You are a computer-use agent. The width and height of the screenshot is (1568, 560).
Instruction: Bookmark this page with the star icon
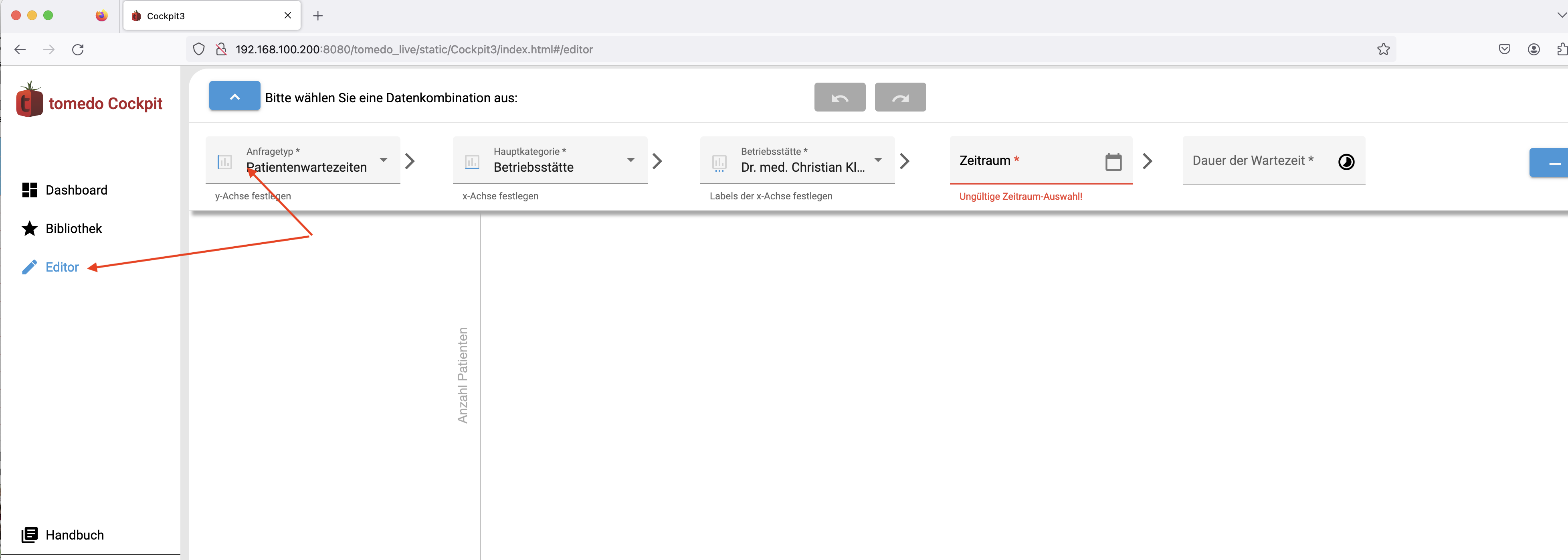click(1383, 49)
